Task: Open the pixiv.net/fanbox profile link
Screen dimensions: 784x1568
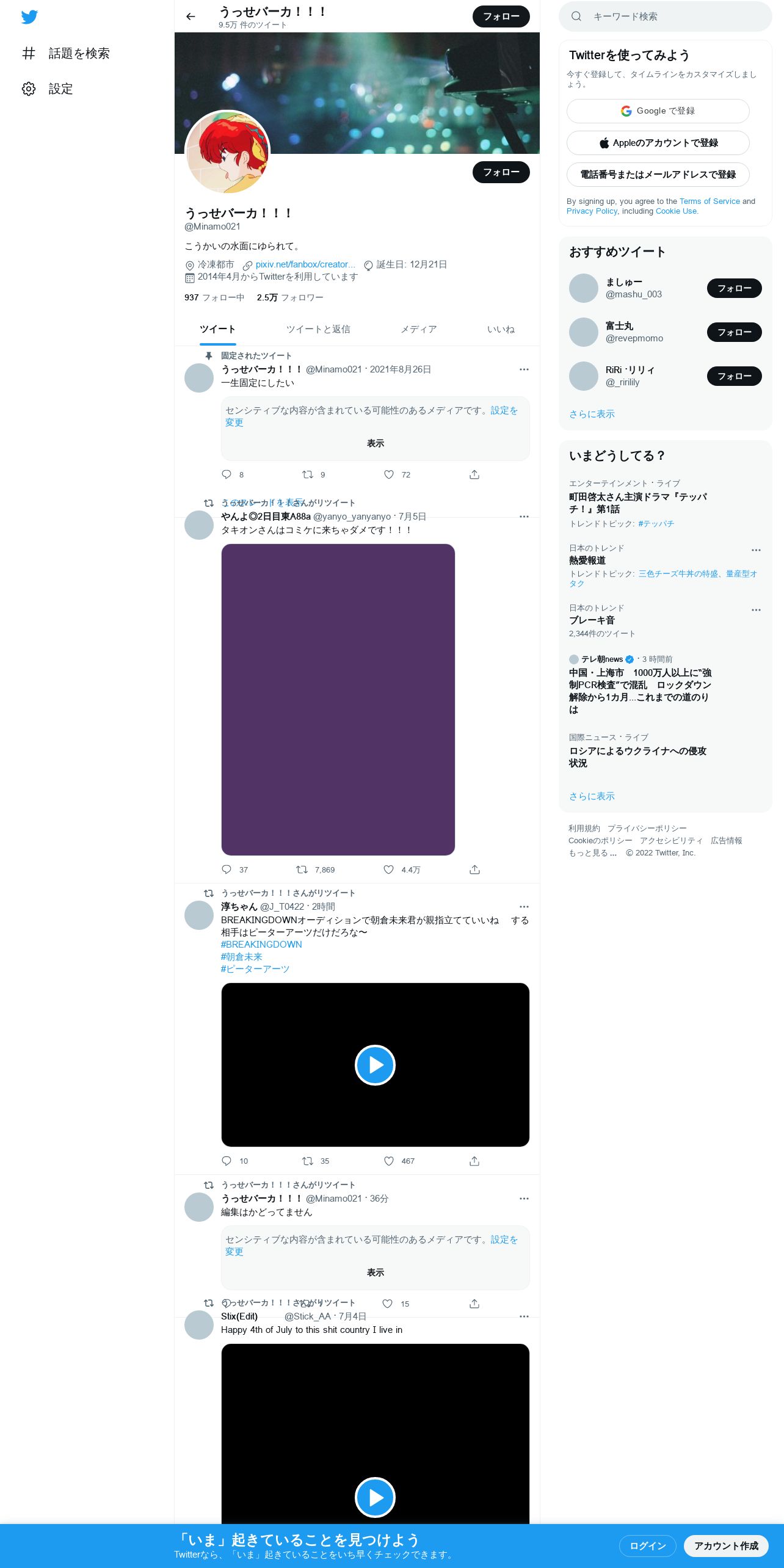Action: [x=305, y=264]
